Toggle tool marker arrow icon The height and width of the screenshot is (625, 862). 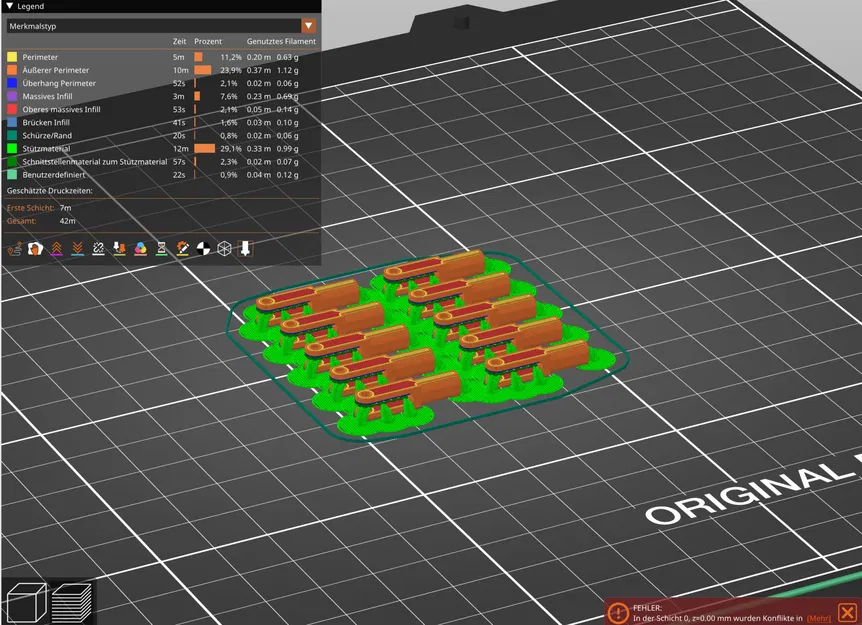(245, 249)
